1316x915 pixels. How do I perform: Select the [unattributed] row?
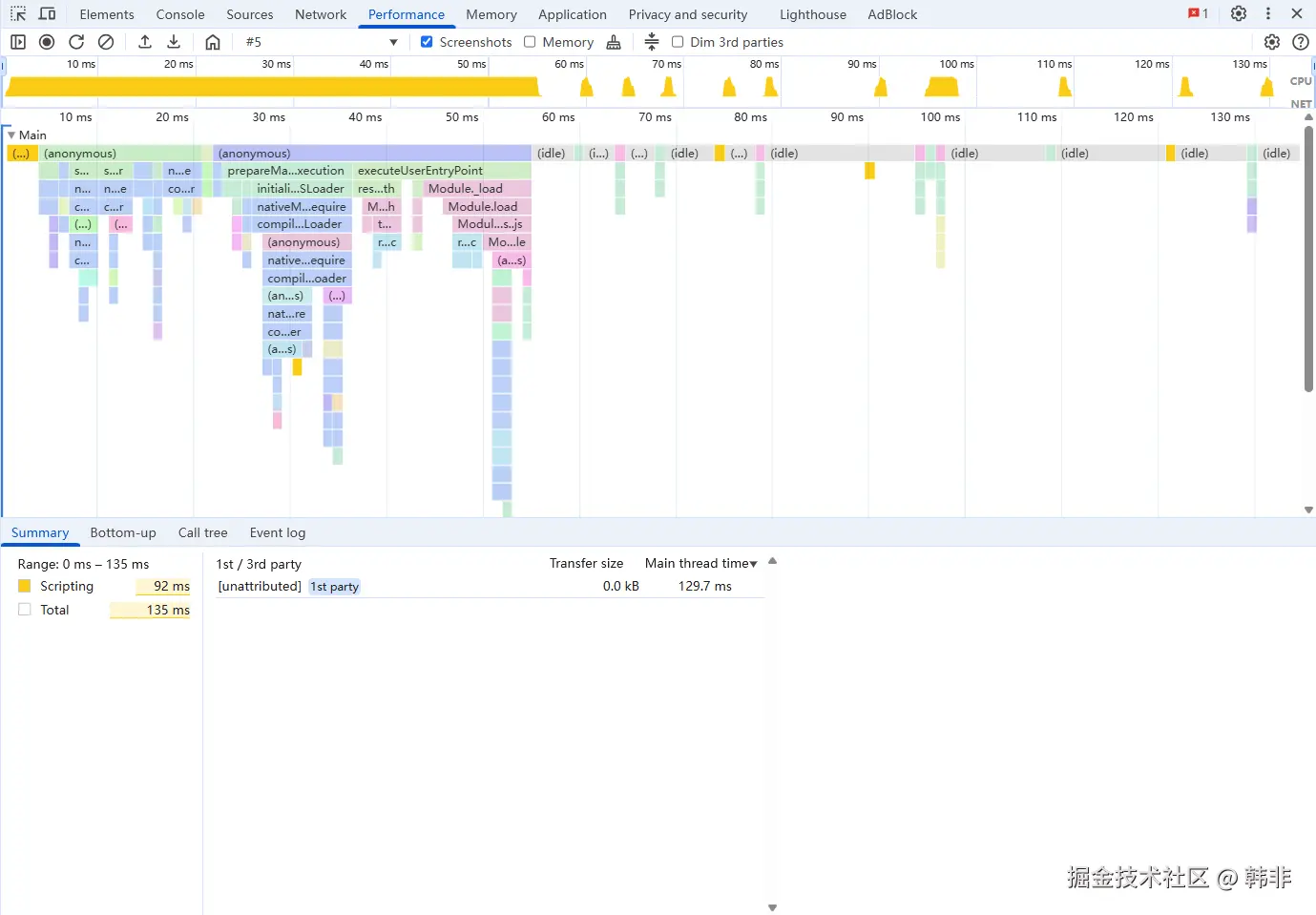click(x=491, y=587)
